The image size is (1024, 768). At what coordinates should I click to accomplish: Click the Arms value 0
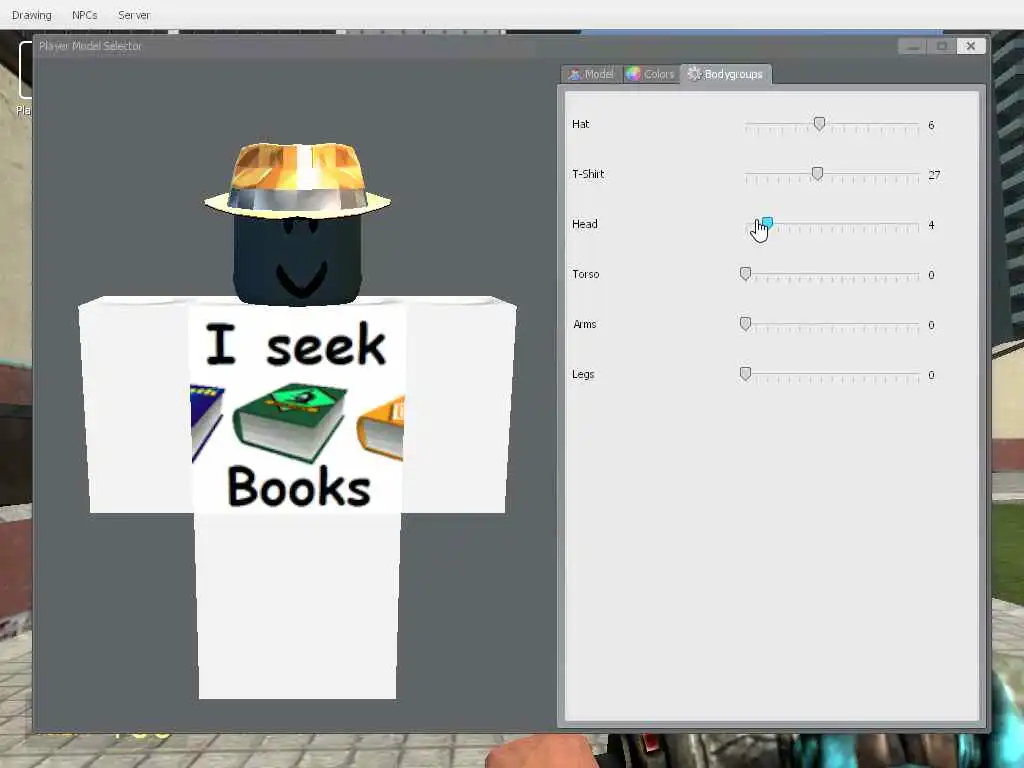pyautogui.click(x=931, y=325)
